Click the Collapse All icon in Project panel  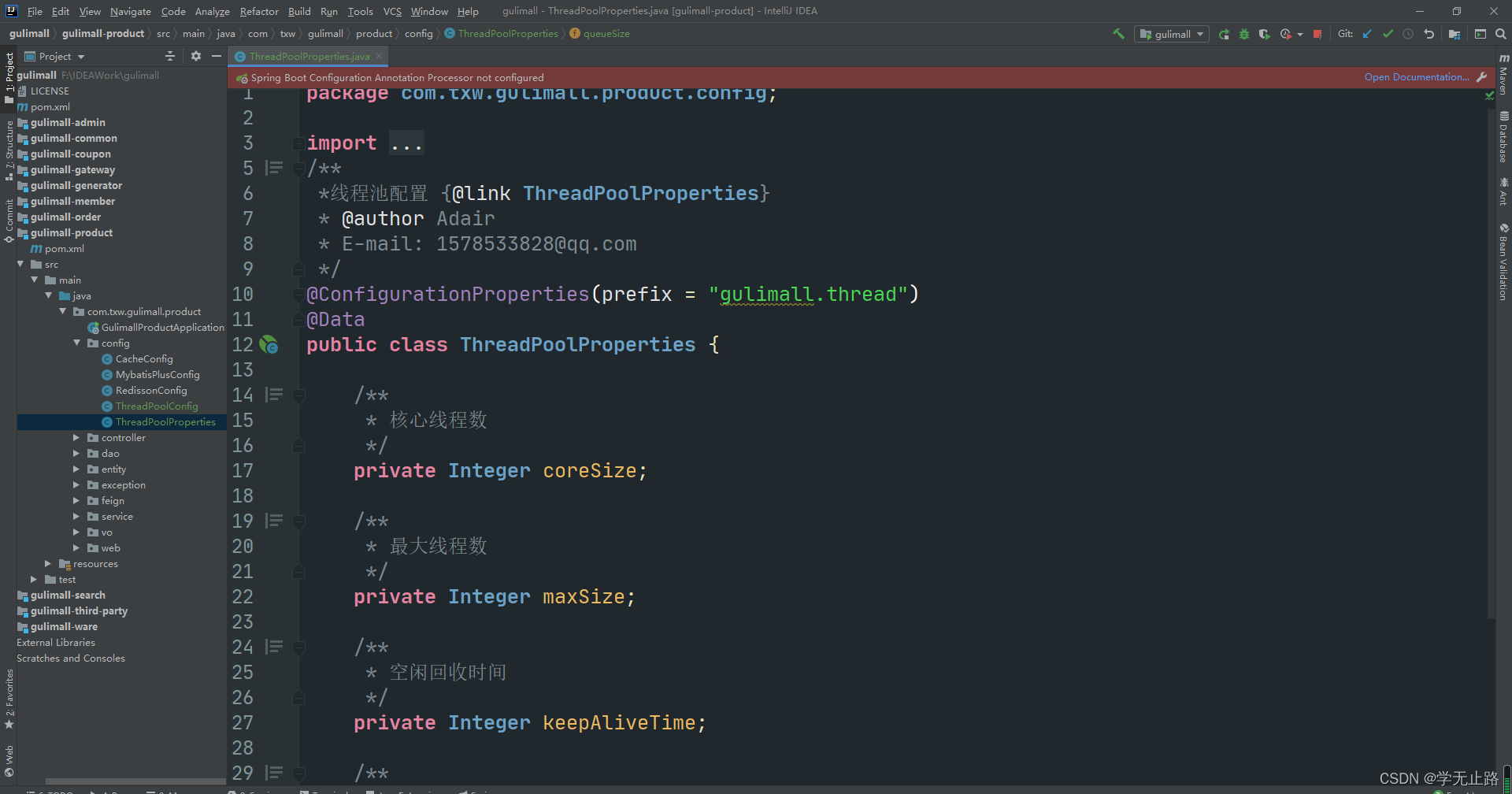click(x=170, y=56)
